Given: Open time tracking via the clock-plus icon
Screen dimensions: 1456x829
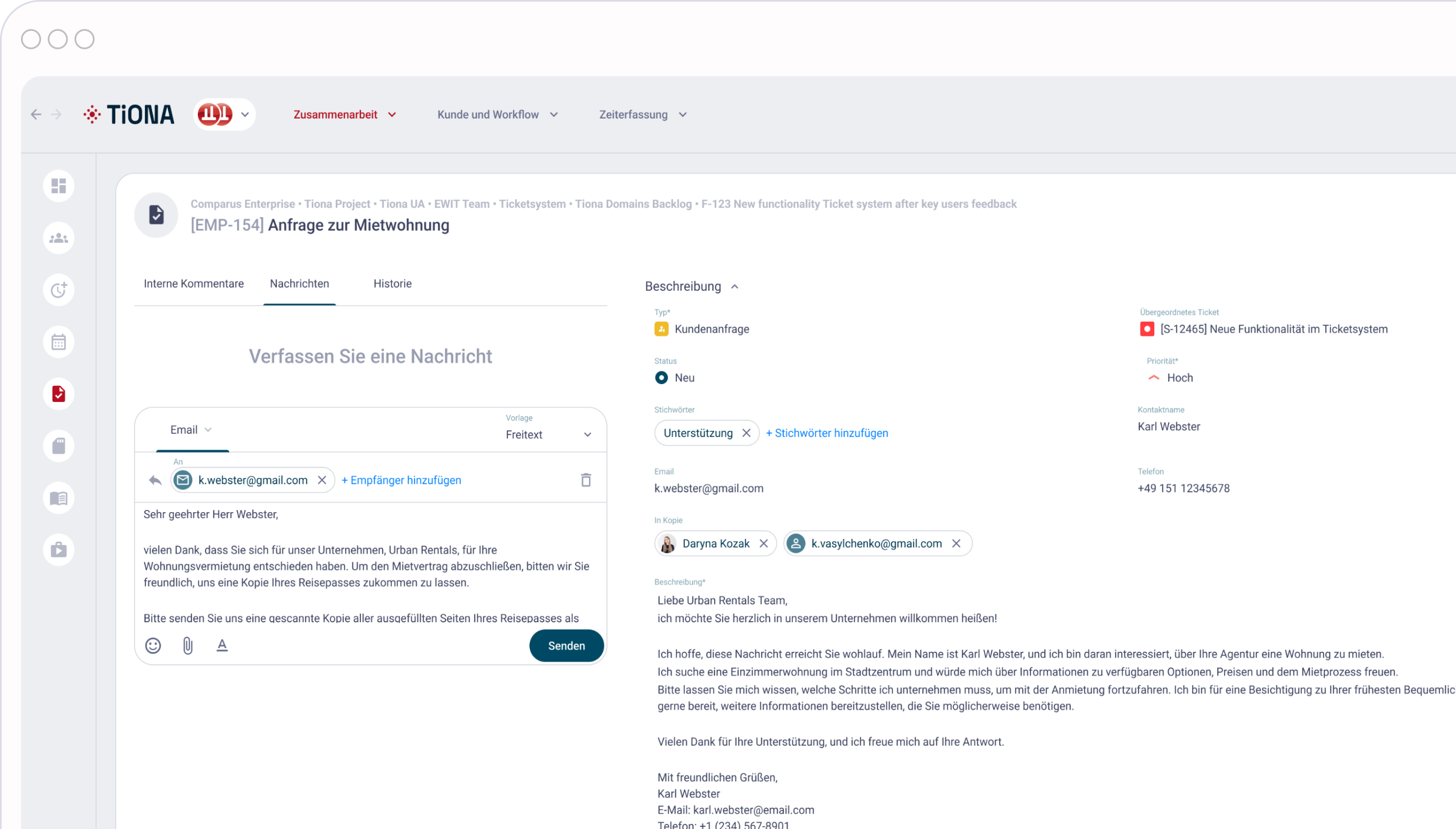Looking at the screenshot, I should click(58, 290).
